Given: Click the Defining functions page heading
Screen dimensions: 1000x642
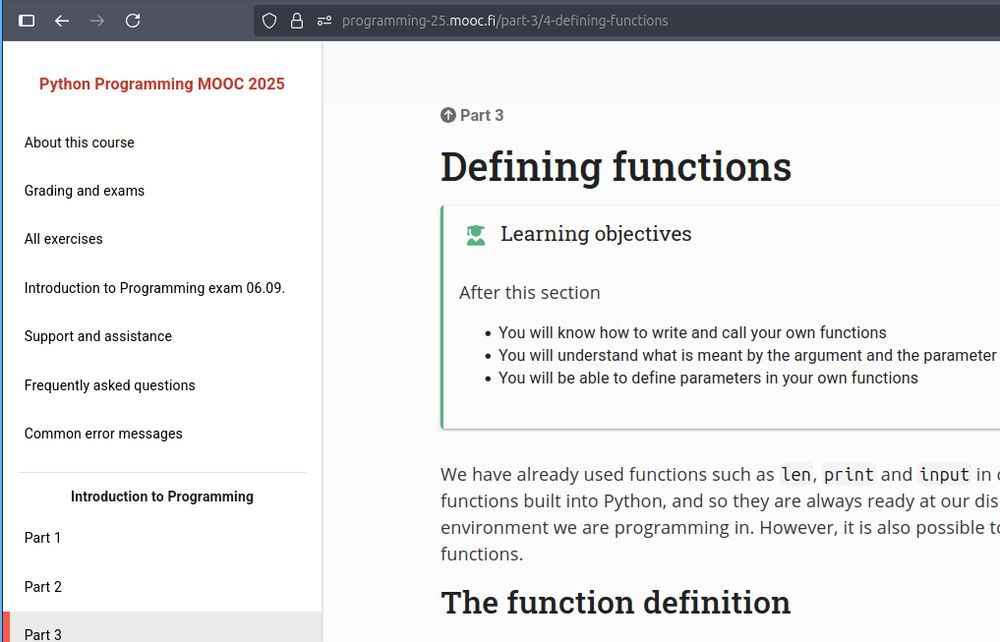Looking at the screenshot, I should pyautogui.click(x=615, y=167).
